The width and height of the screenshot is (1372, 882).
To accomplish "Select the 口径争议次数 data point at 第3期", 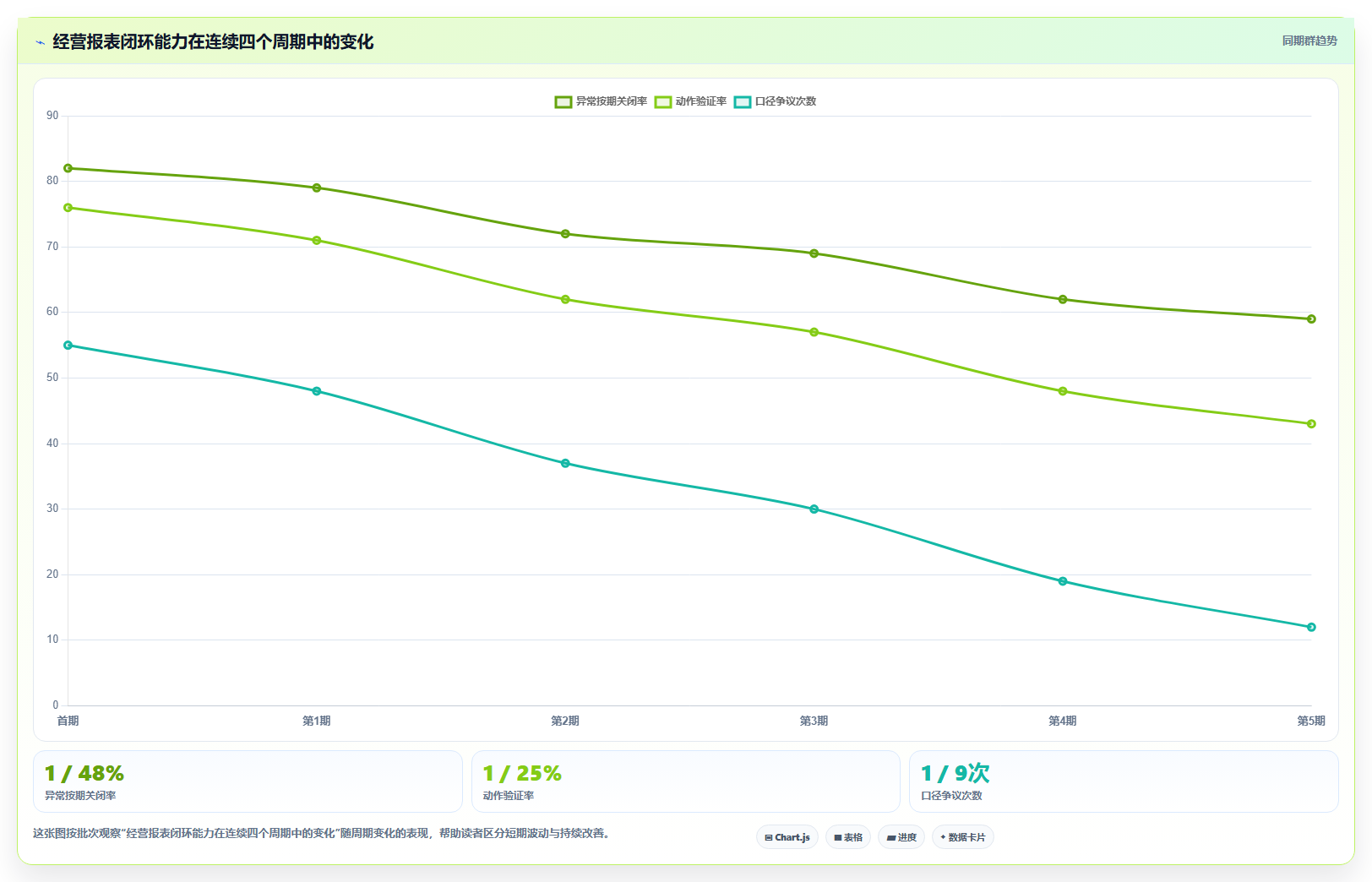I will [x=814, y=509].
